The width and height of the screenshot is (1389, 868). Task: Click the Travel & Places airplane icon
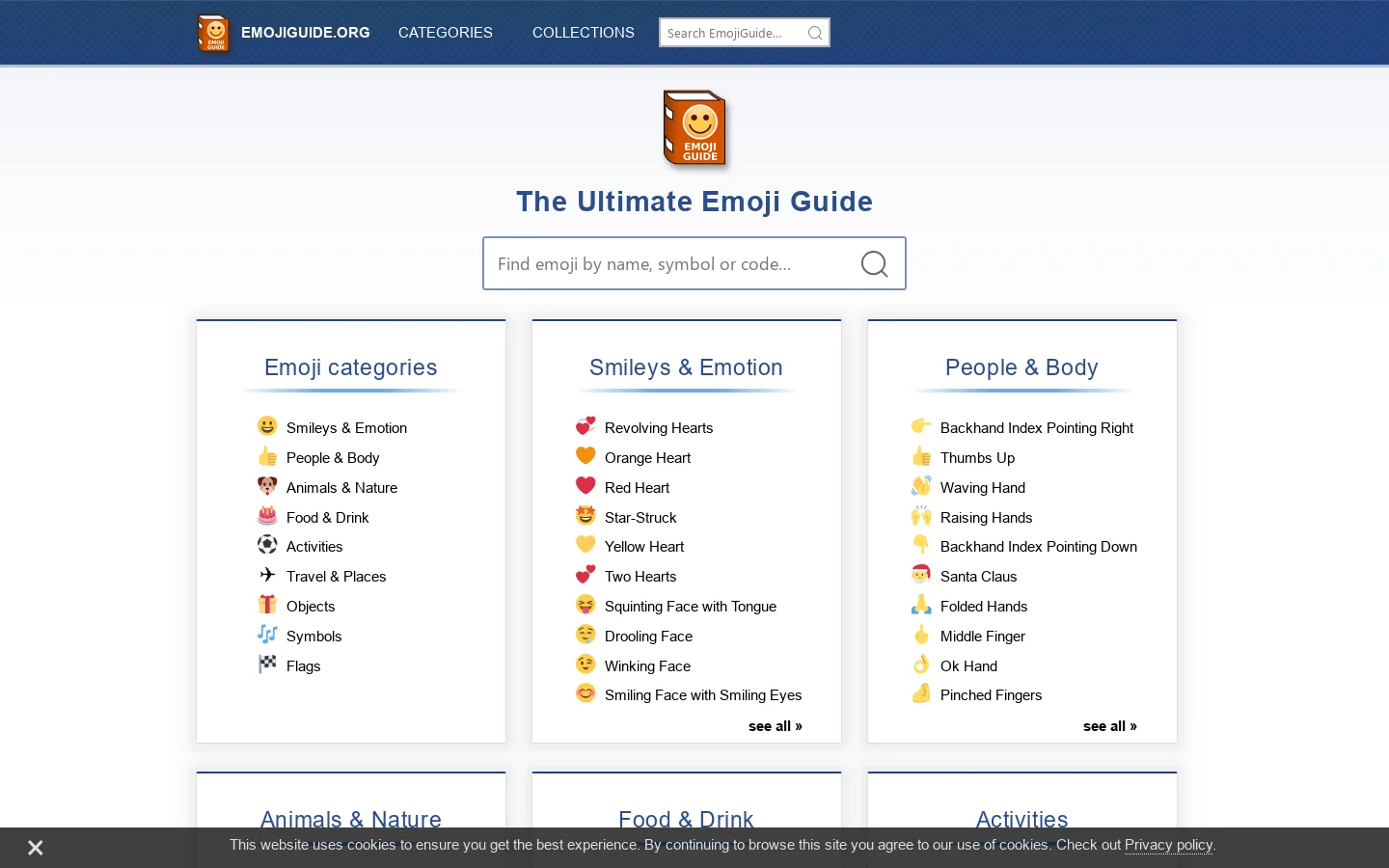pos(267,575)
